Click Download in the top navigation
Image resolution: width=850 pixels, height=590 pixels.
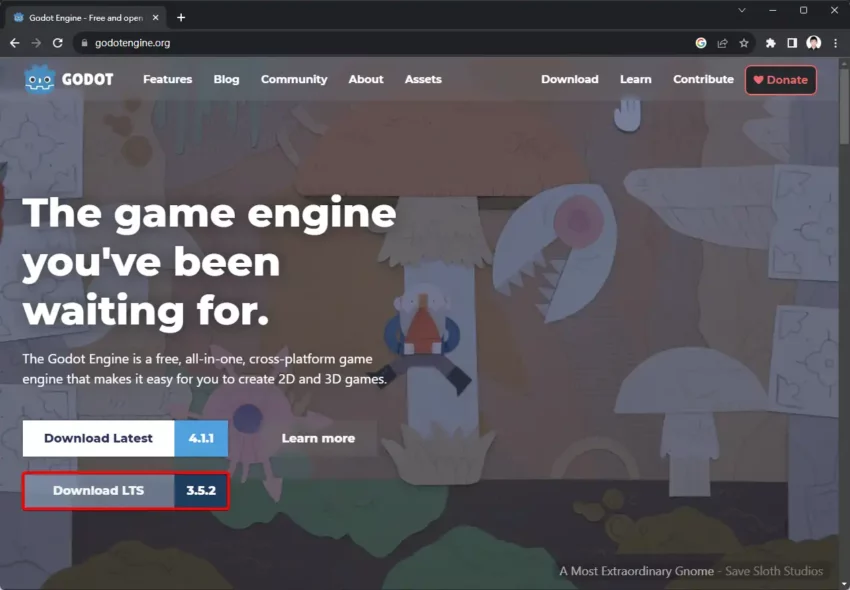(570, 79)
